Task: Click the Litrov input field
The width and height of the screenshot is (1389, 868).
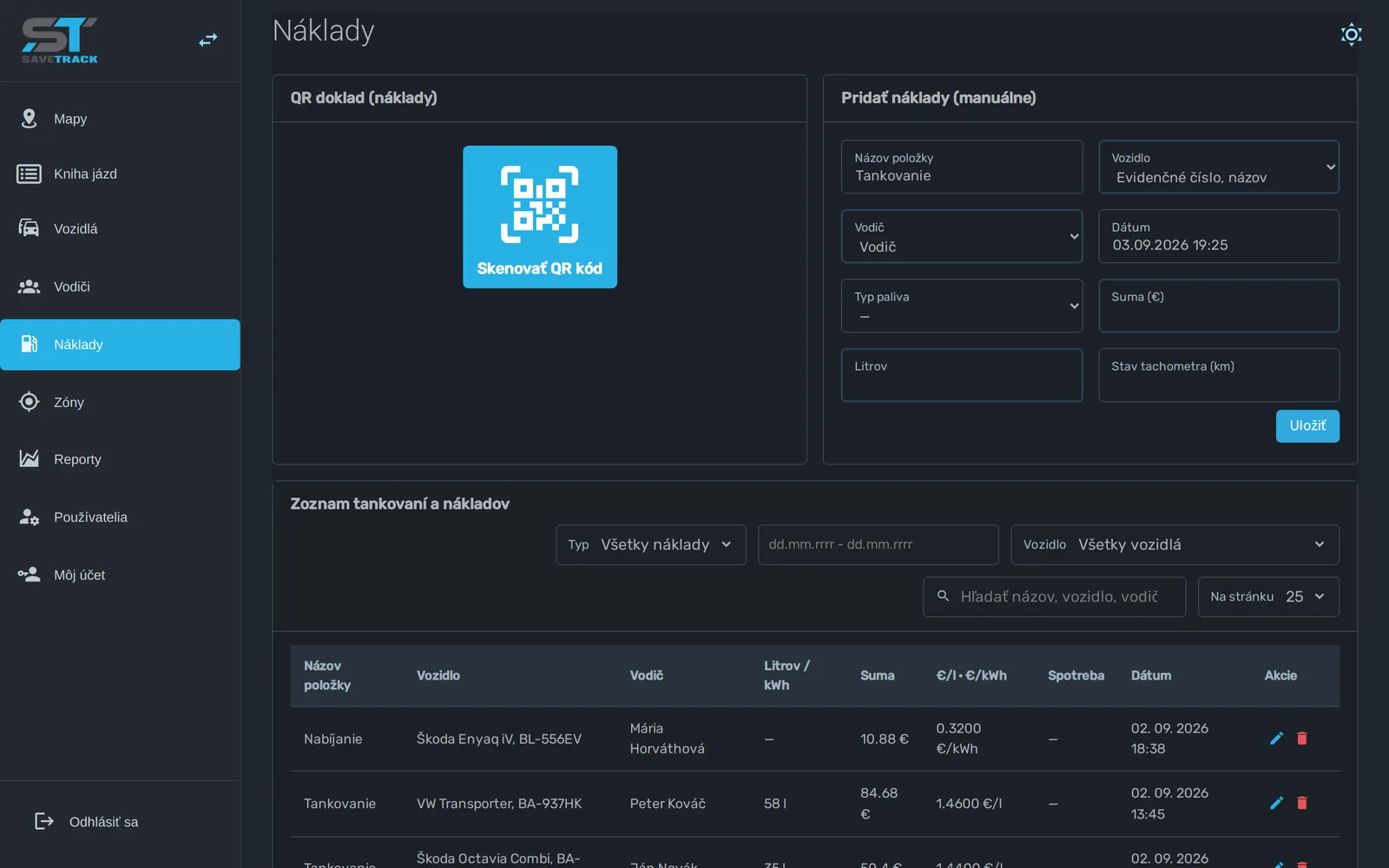Action: click(962, 375)
